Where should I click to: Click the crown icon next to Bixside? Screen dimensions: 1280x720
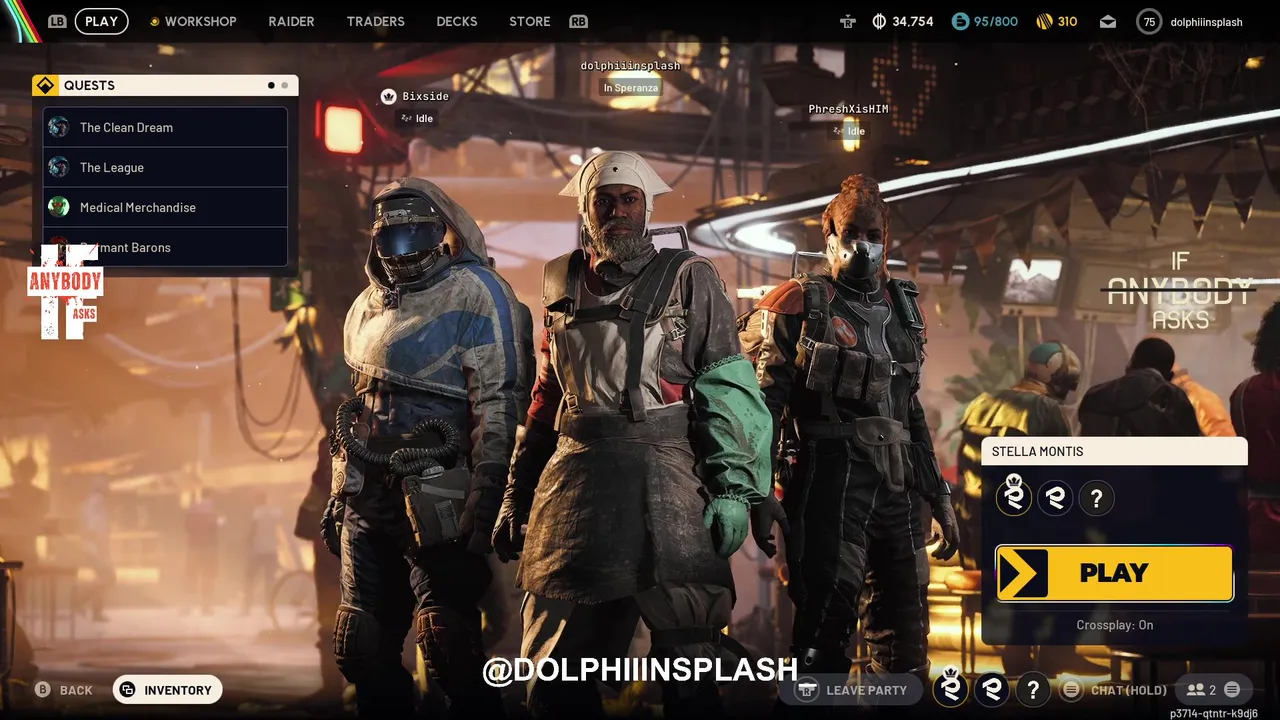pos(388,96)
